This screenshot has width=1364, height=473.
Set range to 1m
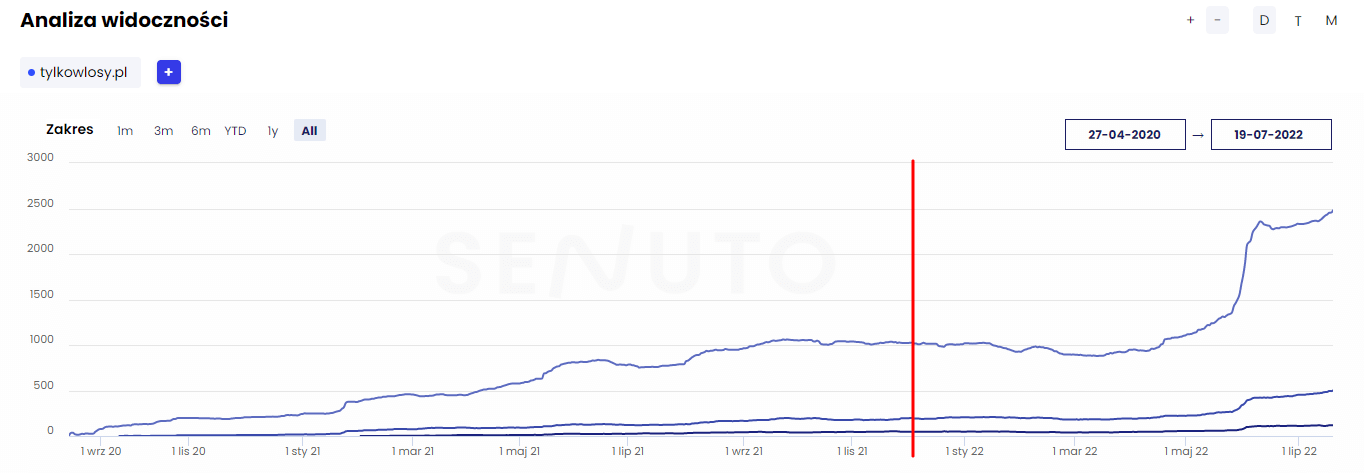(x=125, y=130)
